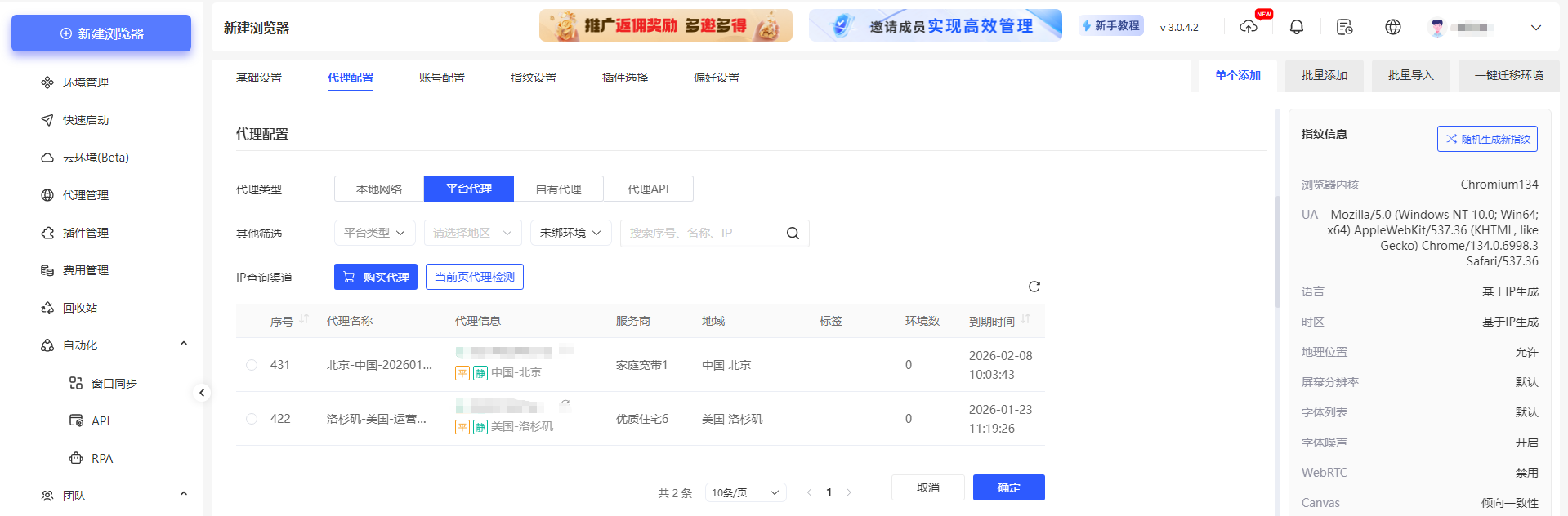
Task: Click the 确定 button
Action: click(1009, 487)
